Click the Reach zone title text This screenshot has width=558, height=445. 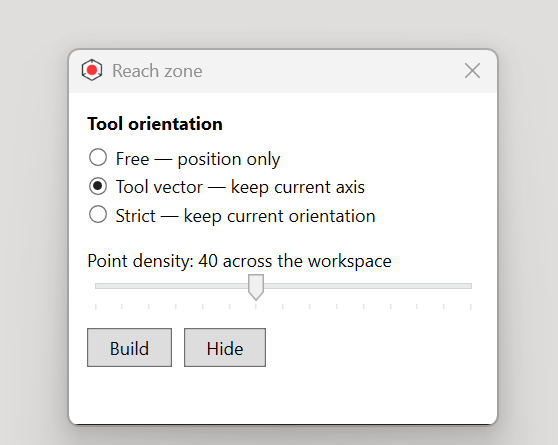tap(157, 71)
